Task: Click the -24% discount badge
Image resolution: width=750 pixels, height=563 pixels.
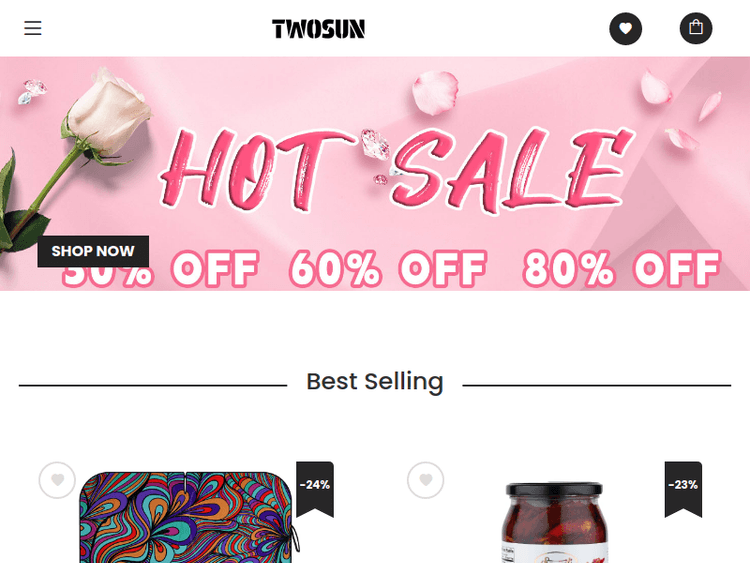Action: pyautogui.click(x=315, y=488)
